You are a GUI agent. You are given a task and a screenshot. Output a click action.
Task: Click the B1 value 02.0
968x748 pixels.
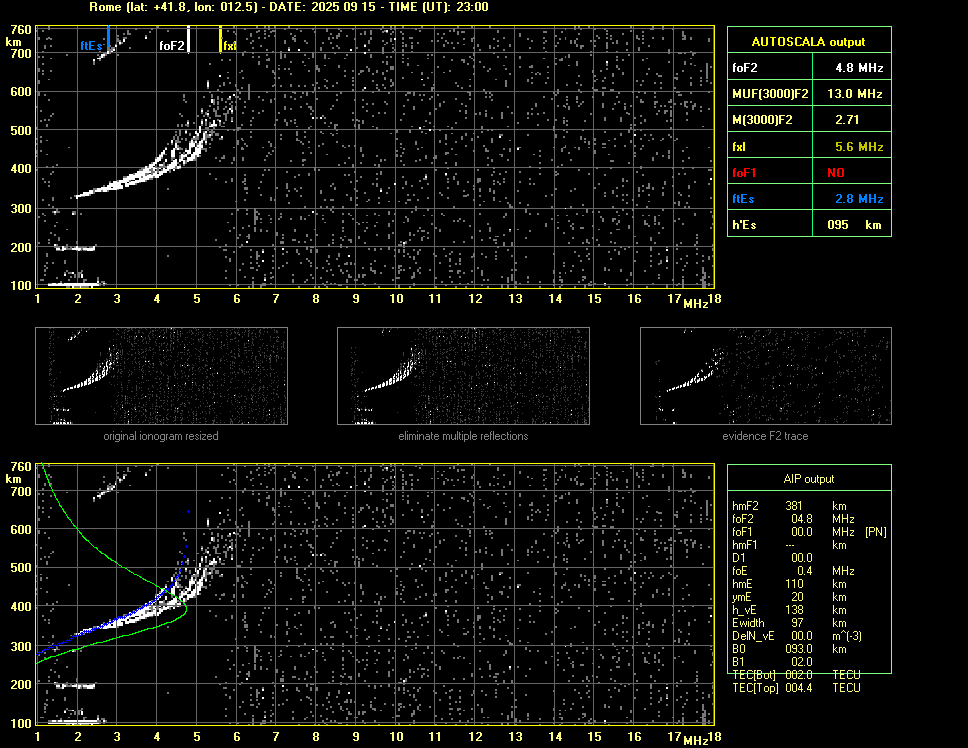(x=802, y=662)
